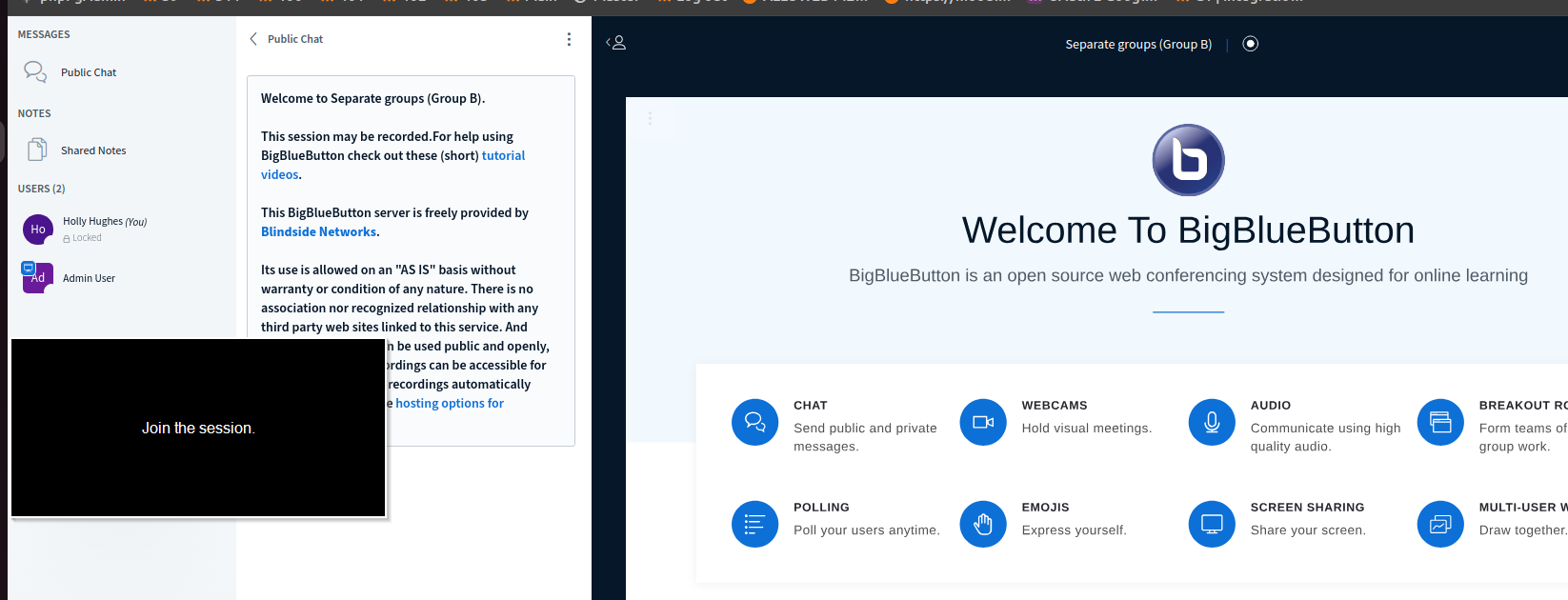This screenshot has width=1568, height=600.
Task: Hide the Public Chat panel with back chevron
Action: point(253,39)
